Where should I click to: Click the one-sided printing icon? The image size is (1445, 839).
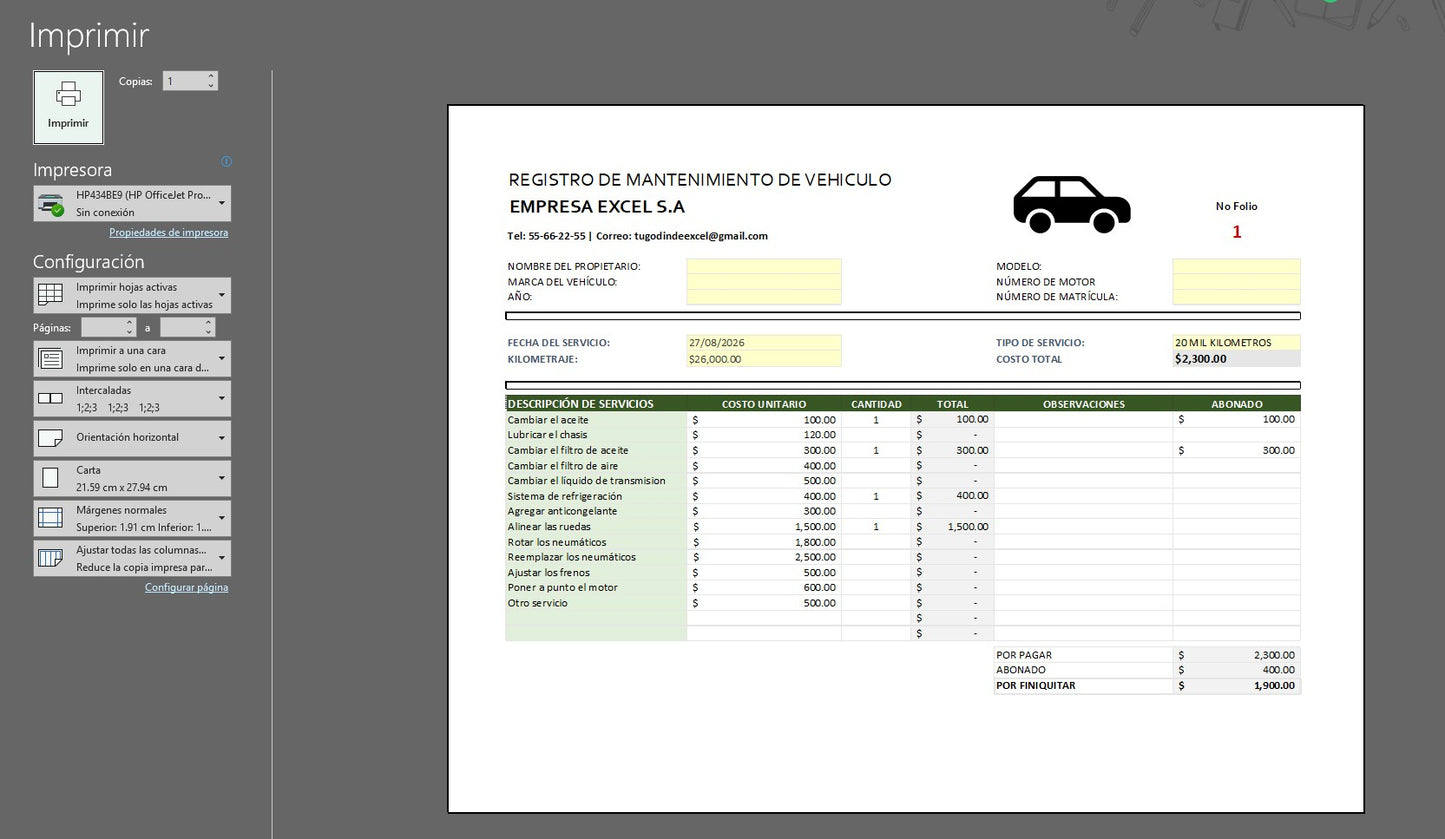tap(50, 358)
